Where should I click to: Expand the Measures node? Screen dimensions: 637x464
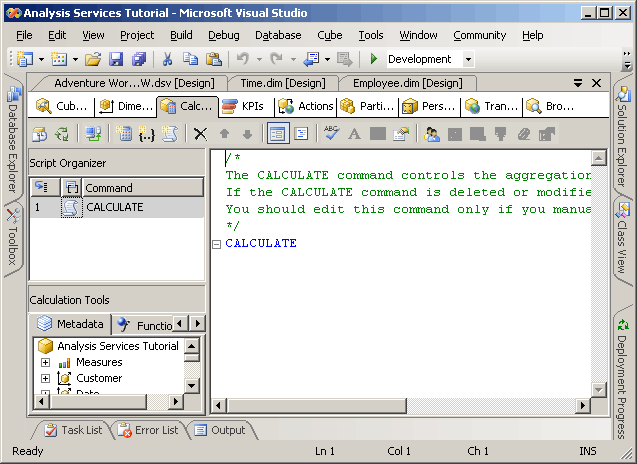click(46, 362)
